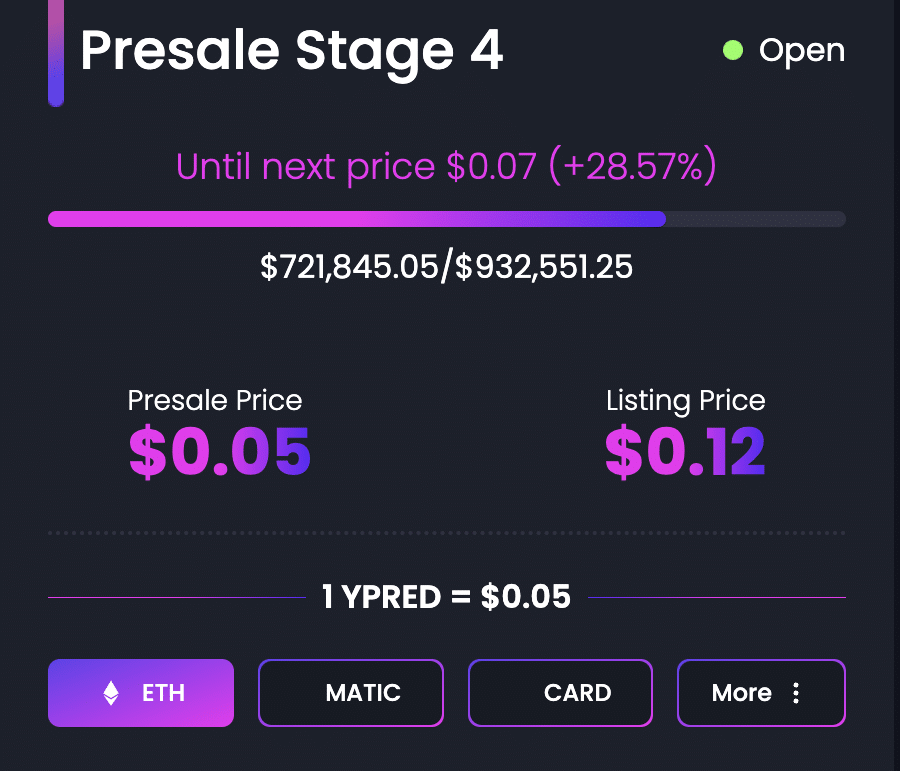Click the $0.12 listing price value
900x771 pixels.
click(x=685, y=452)
